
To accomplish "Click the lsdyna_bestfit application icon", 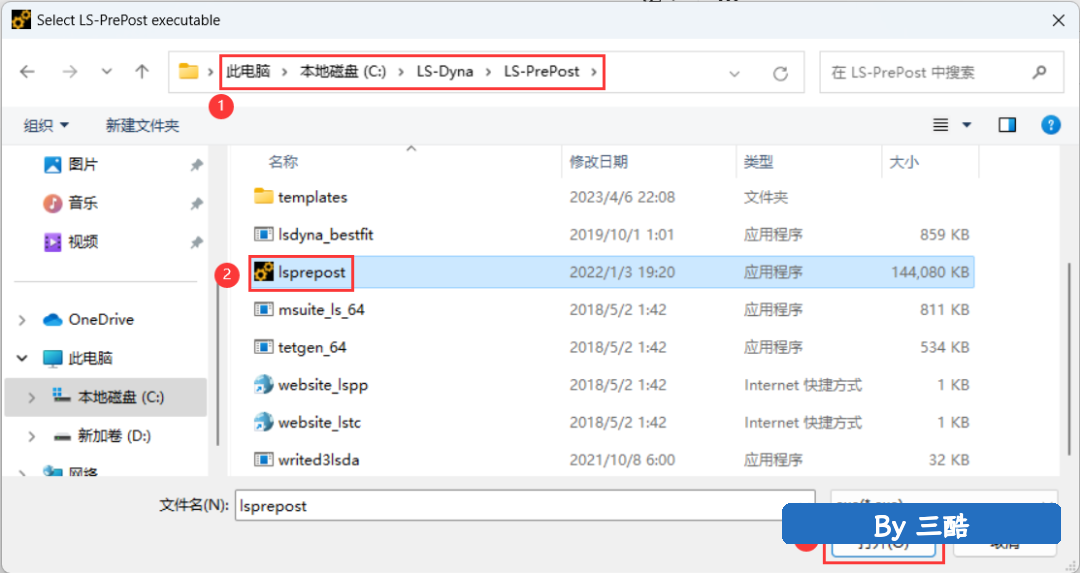I will 263,234.
